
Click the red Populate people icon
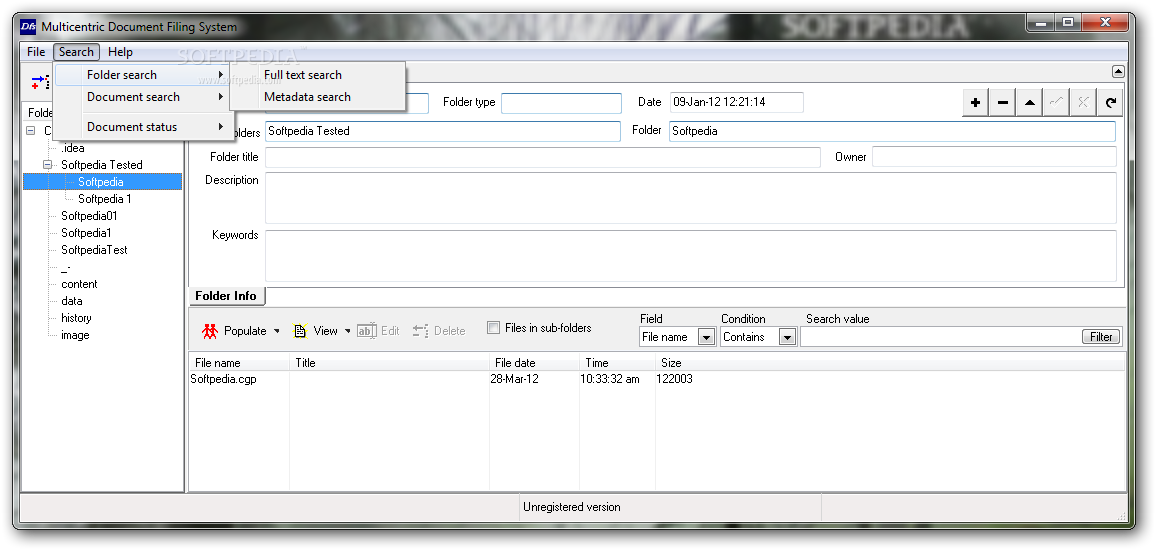(210, 331)
